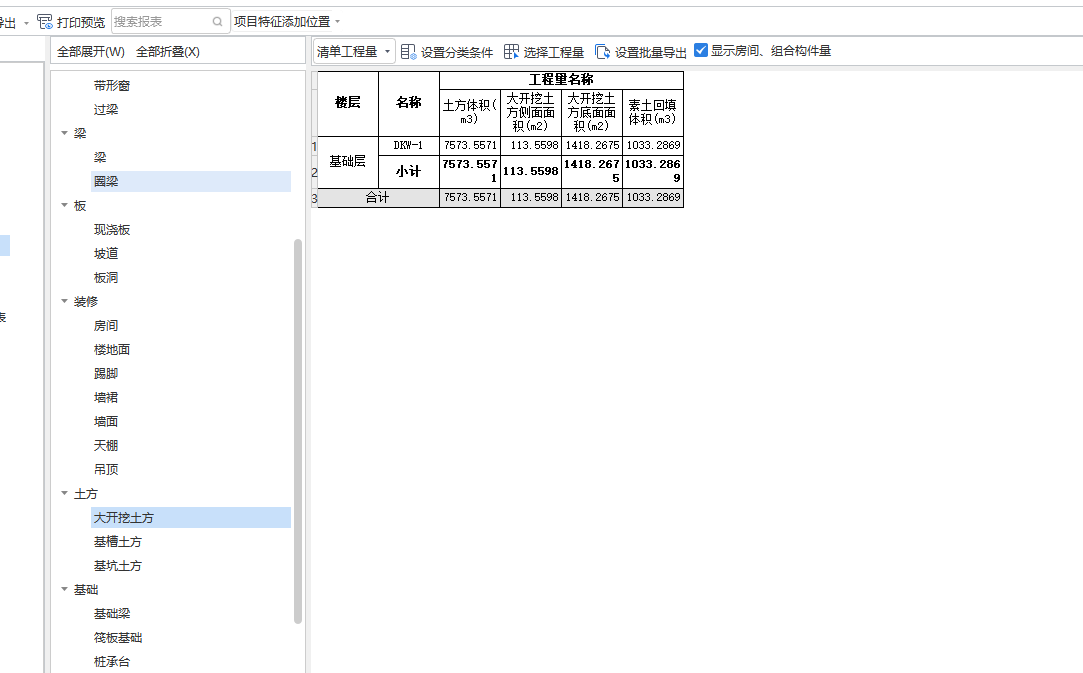1083x673 pixels.
Task: Click the 合计 total row label
Action: [x=378, y=198]
